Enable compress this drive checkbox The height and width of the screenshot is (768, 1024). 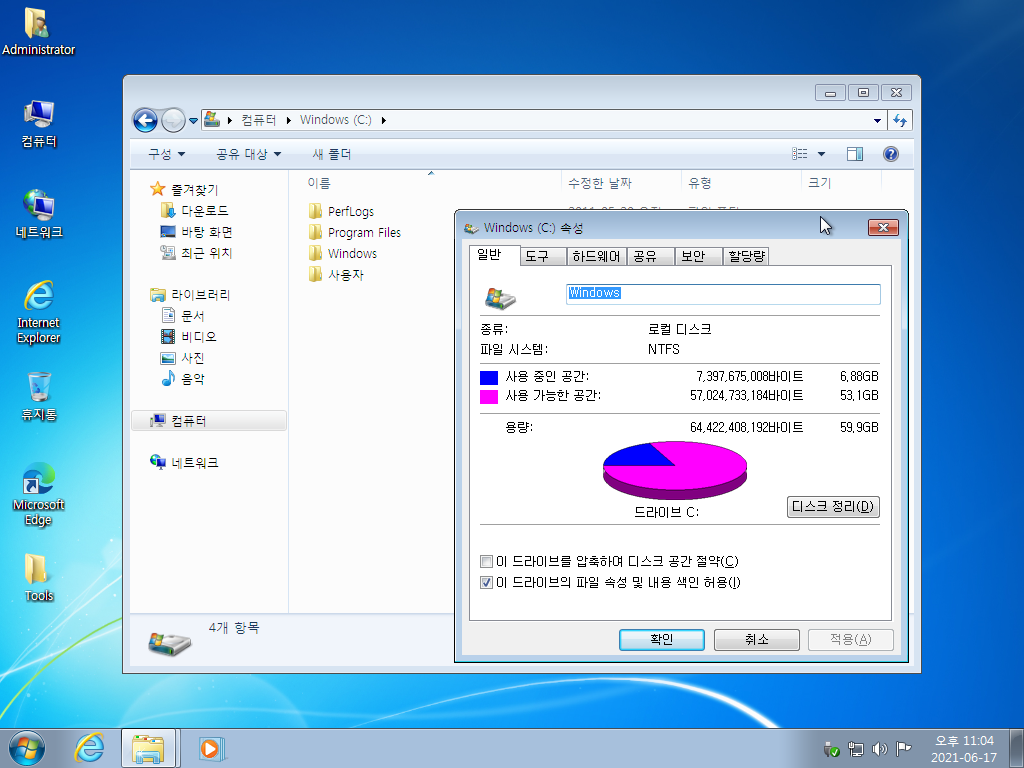(486, 562)
